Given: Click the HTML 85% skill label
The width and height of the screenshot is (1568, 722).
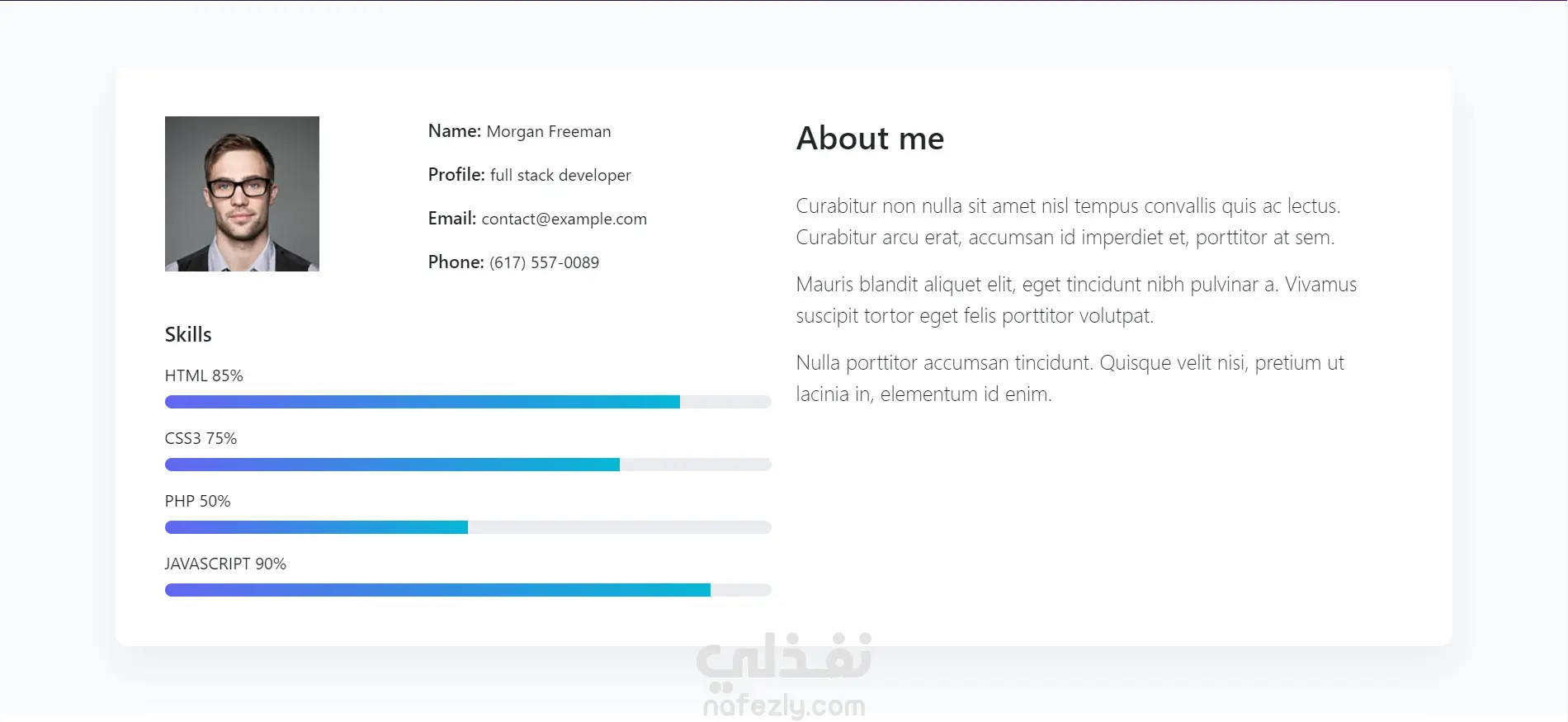Looking at the screenshot, I should point(204,375).
